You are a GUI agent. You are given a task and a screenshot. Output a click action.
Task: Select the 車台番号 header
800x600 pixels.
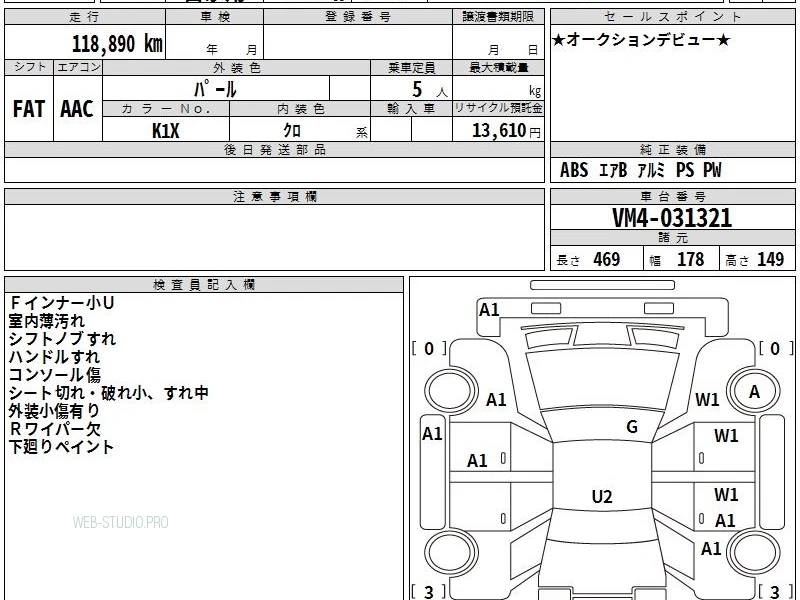click(673, 196)
